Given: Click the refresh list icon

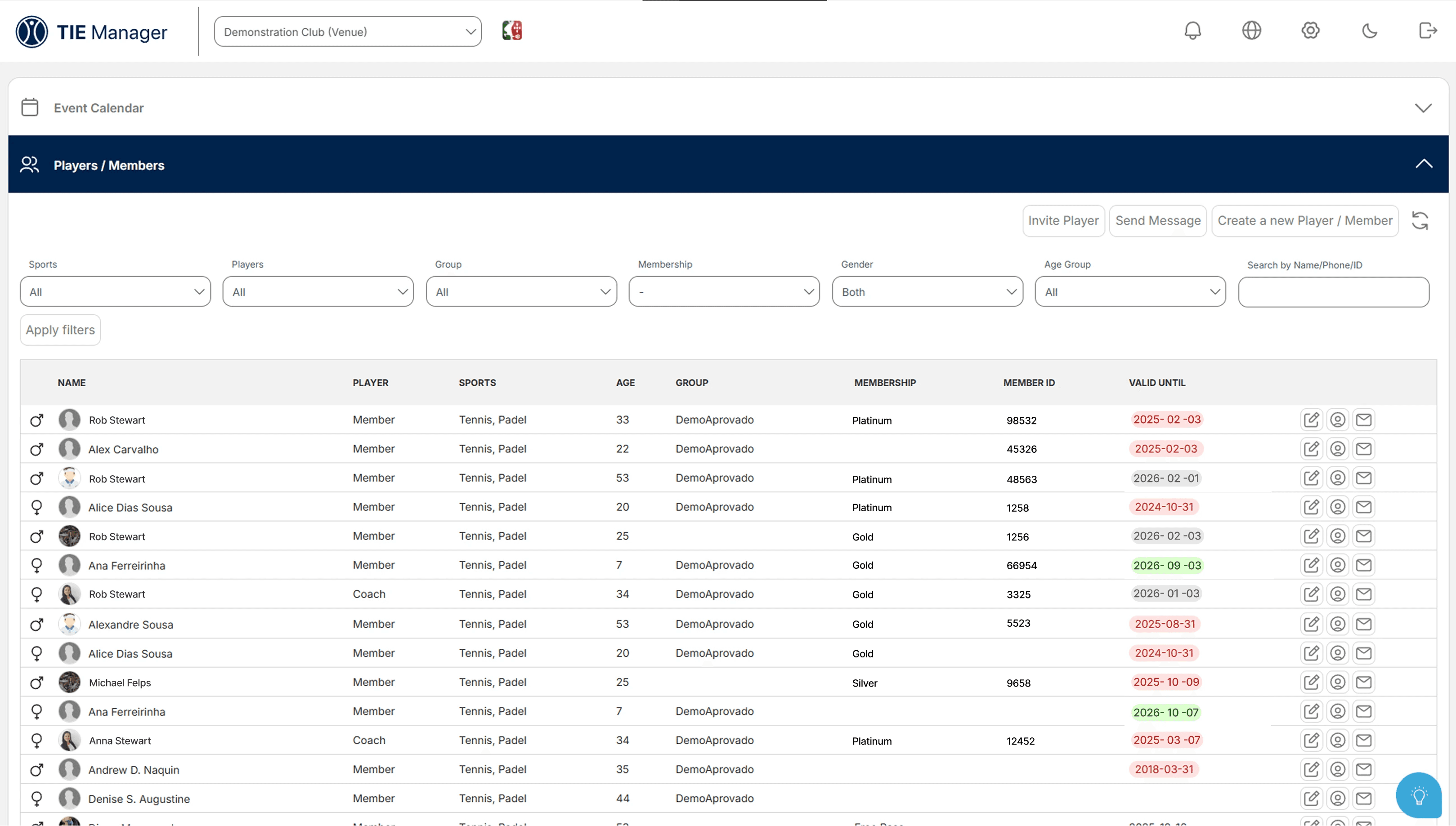Looking at the screenshot, I should tap(1420, 221).
